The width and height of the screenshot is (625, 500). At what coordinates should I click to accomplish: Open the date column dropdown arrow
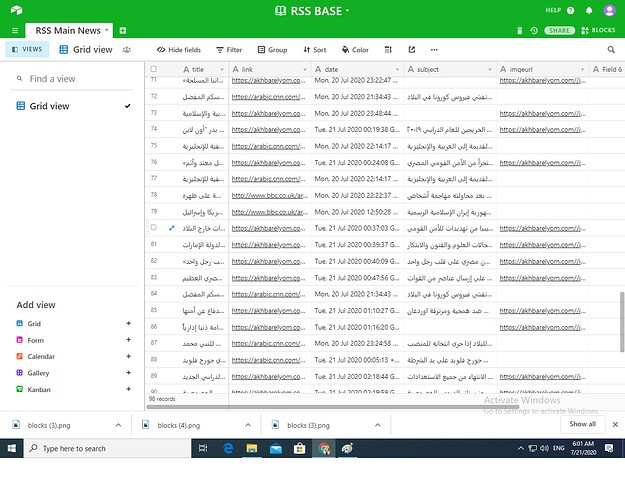tap(397, 69)
